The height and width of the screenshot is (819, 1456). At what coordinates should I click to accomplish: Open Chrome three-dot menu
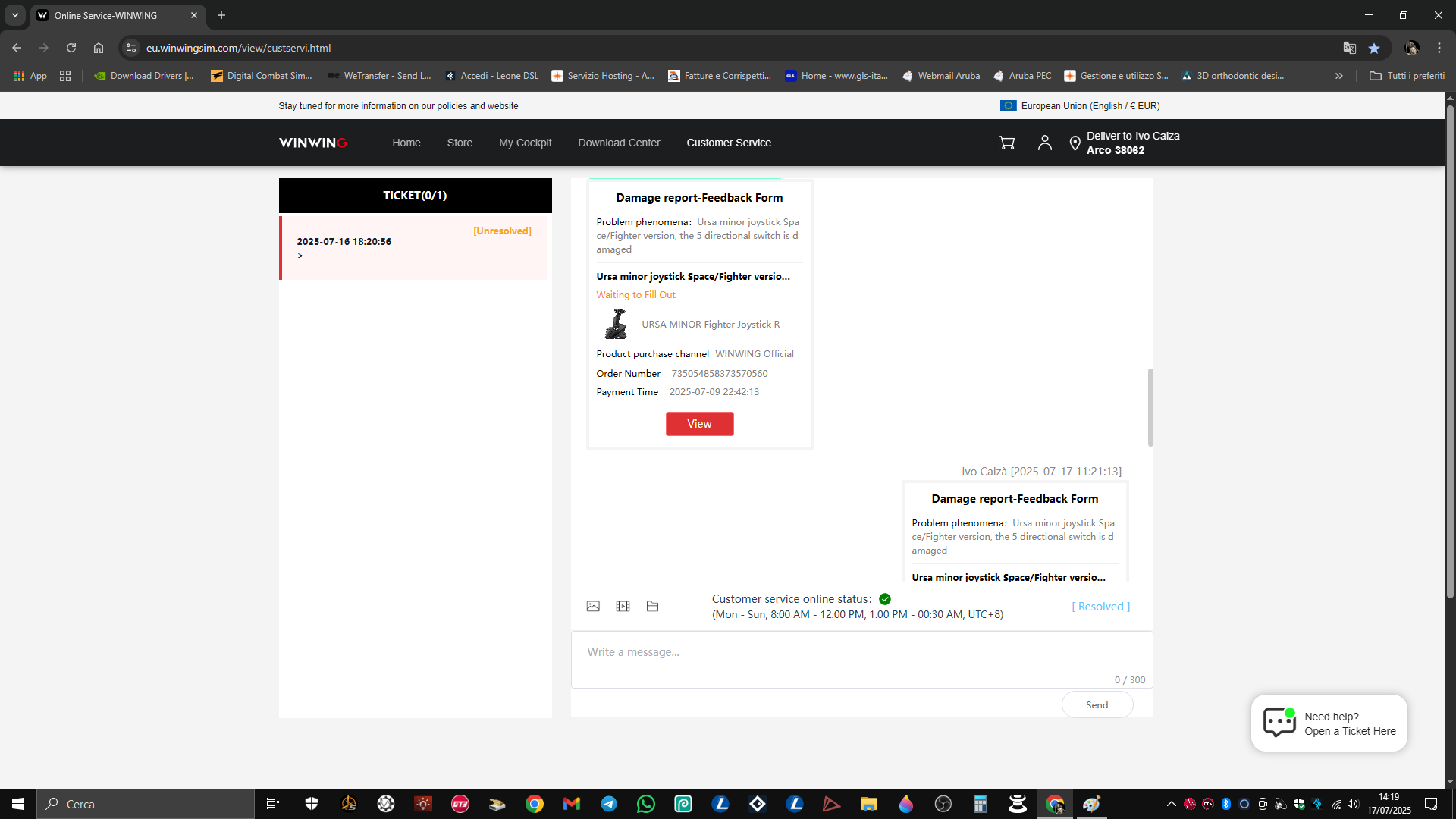click(x=1439, y=48)
